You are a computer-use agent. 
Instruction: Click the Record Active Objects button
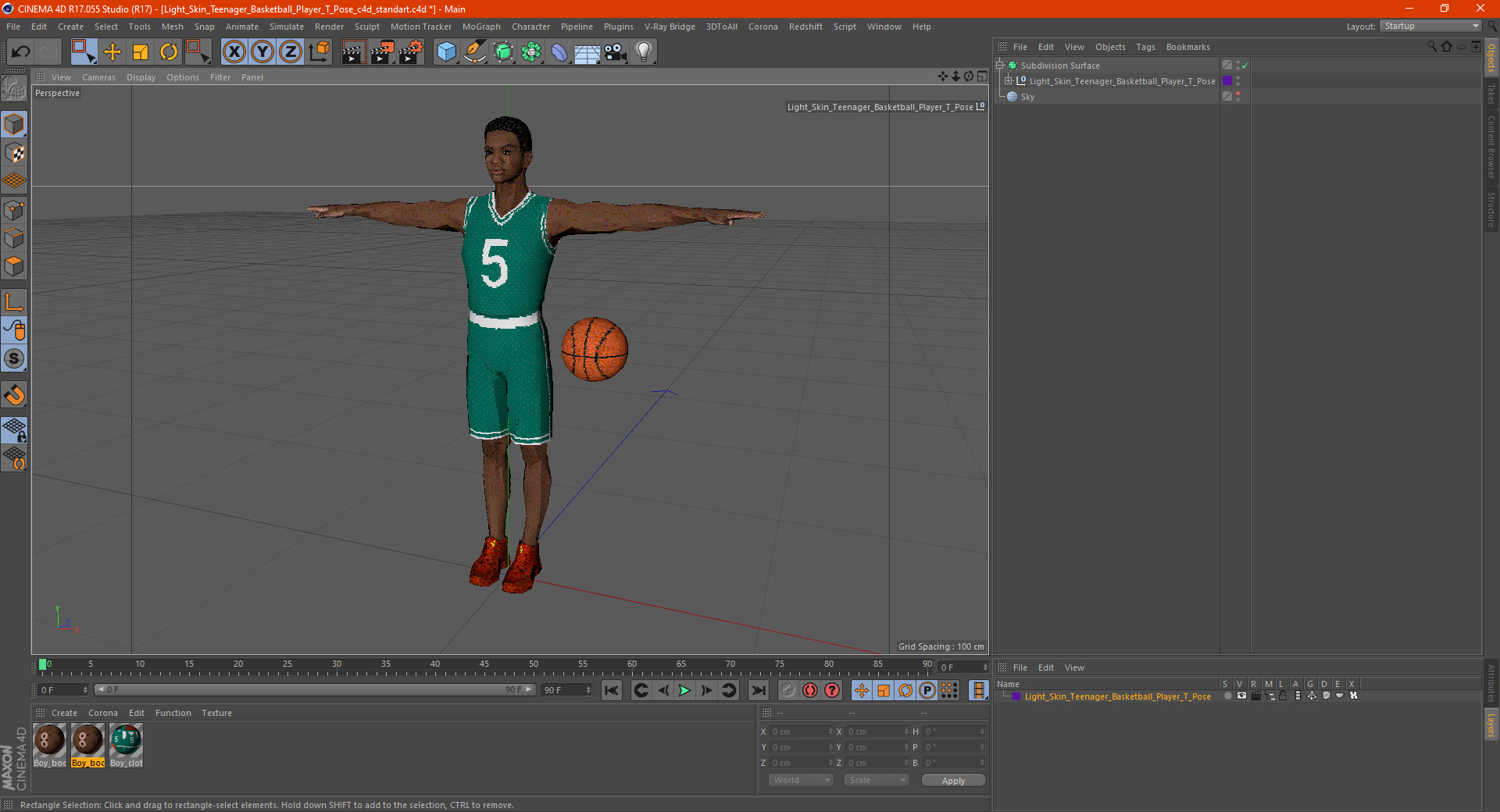788,690
